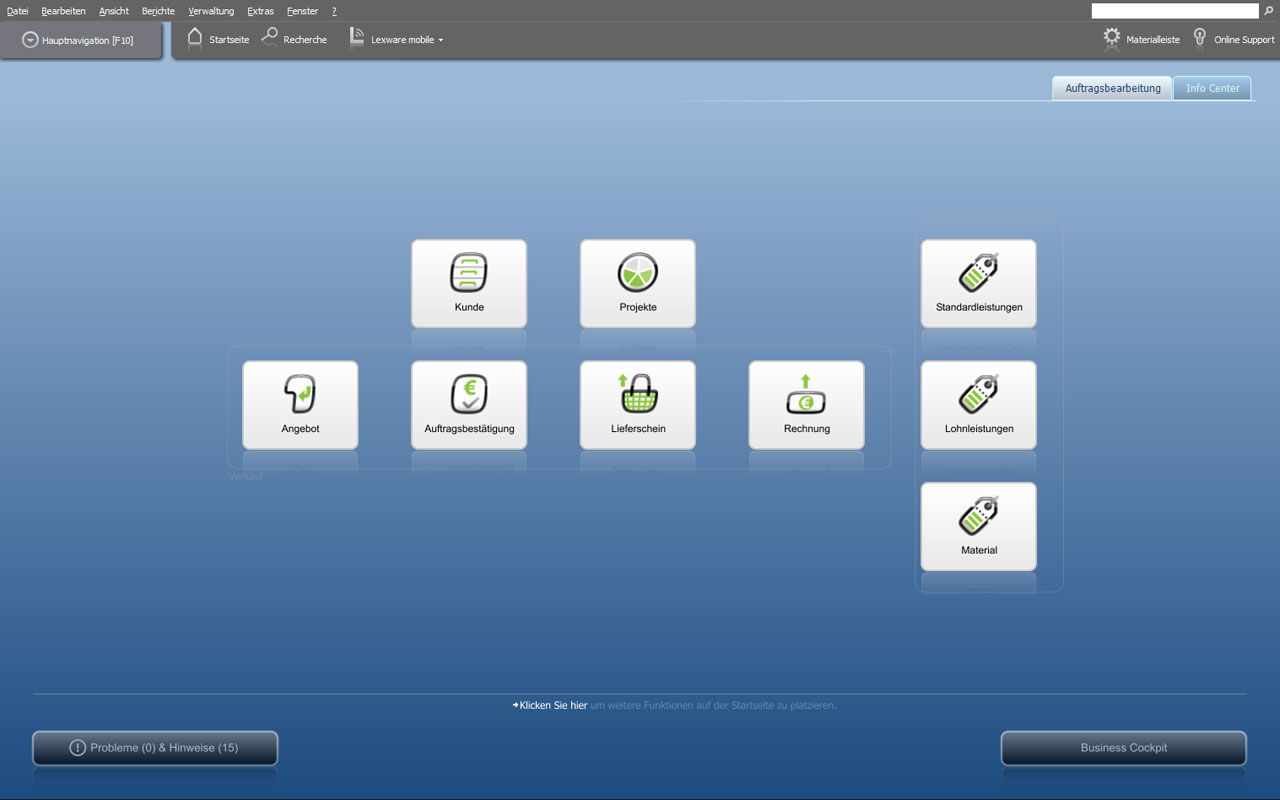Open the Fenster menu
1280x800 pixels.
pyautogui.click(x=302, y=11)
